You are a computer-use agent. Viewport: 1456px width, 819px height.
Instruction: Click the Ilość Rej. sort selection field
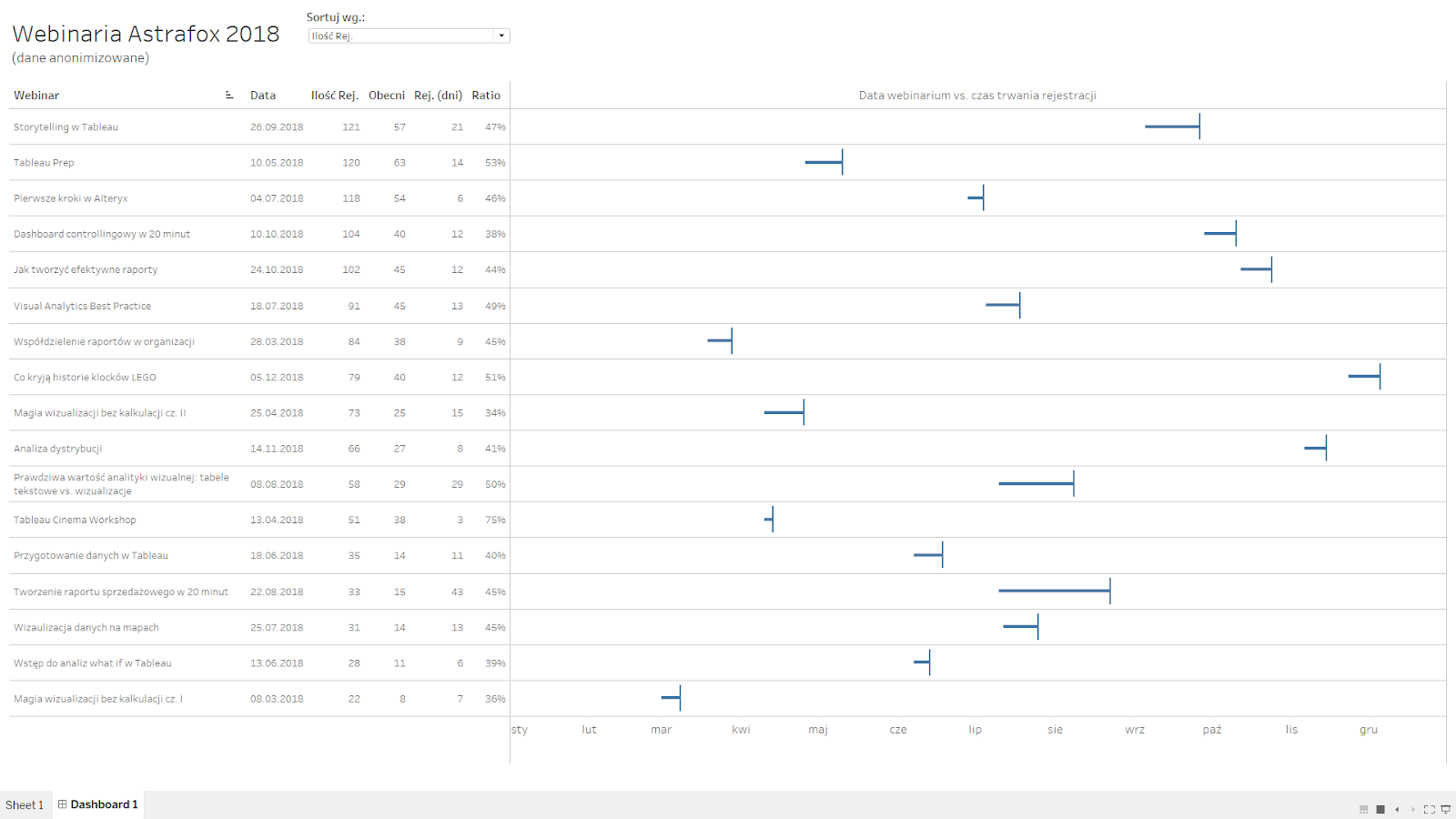click(x=400, y=36)
